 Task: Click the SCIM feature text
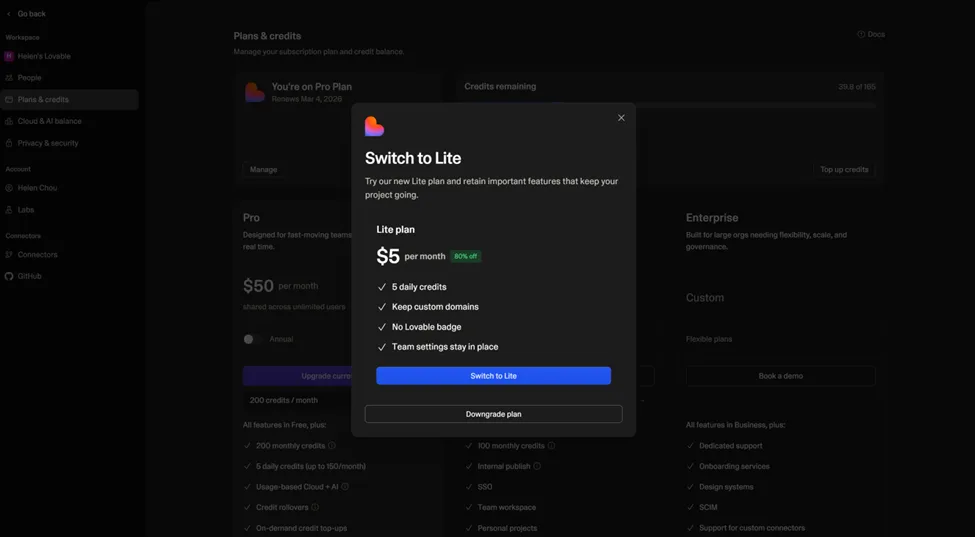[x=708, y=507]
